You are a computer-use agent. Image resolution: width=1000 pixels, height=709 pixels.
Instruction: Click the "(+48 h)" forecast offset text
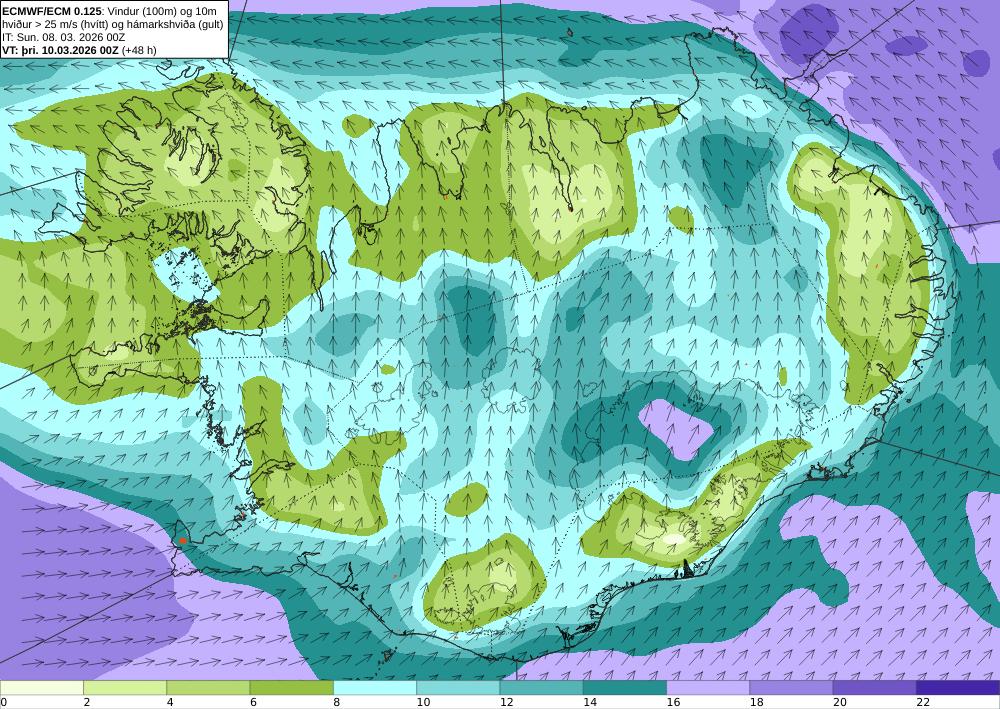point(138,50)
